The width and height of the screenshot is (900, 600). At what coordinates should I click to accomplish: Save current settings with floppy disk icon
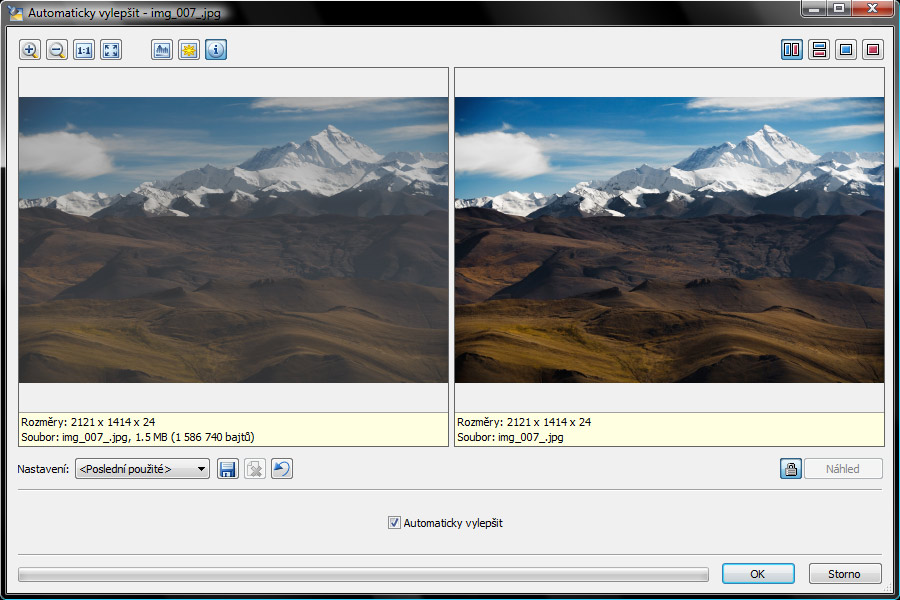pyautogui.click(x=228, y=469)
